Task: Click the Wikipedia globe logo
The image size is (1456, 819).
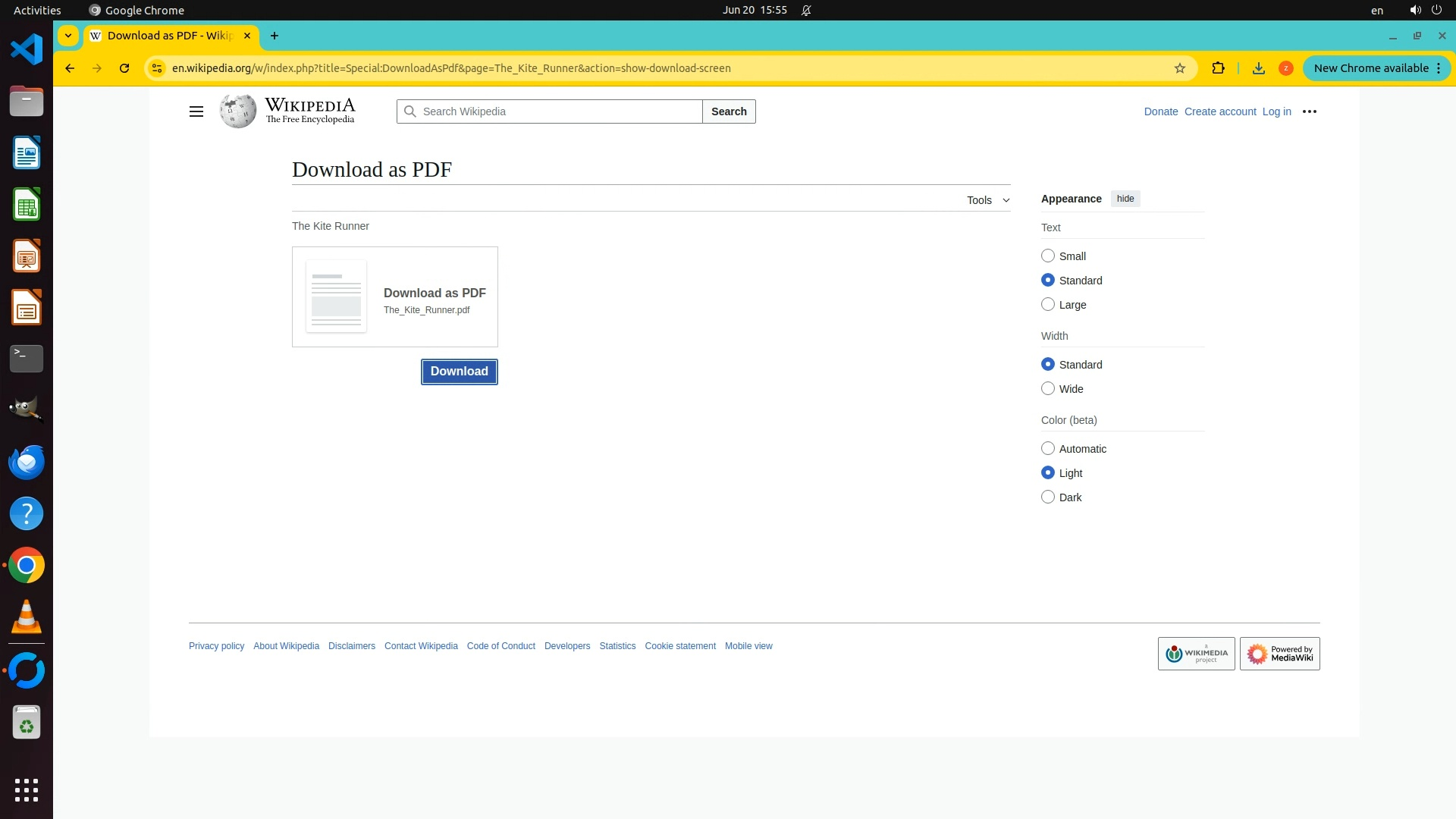Action: coord(238,111)
